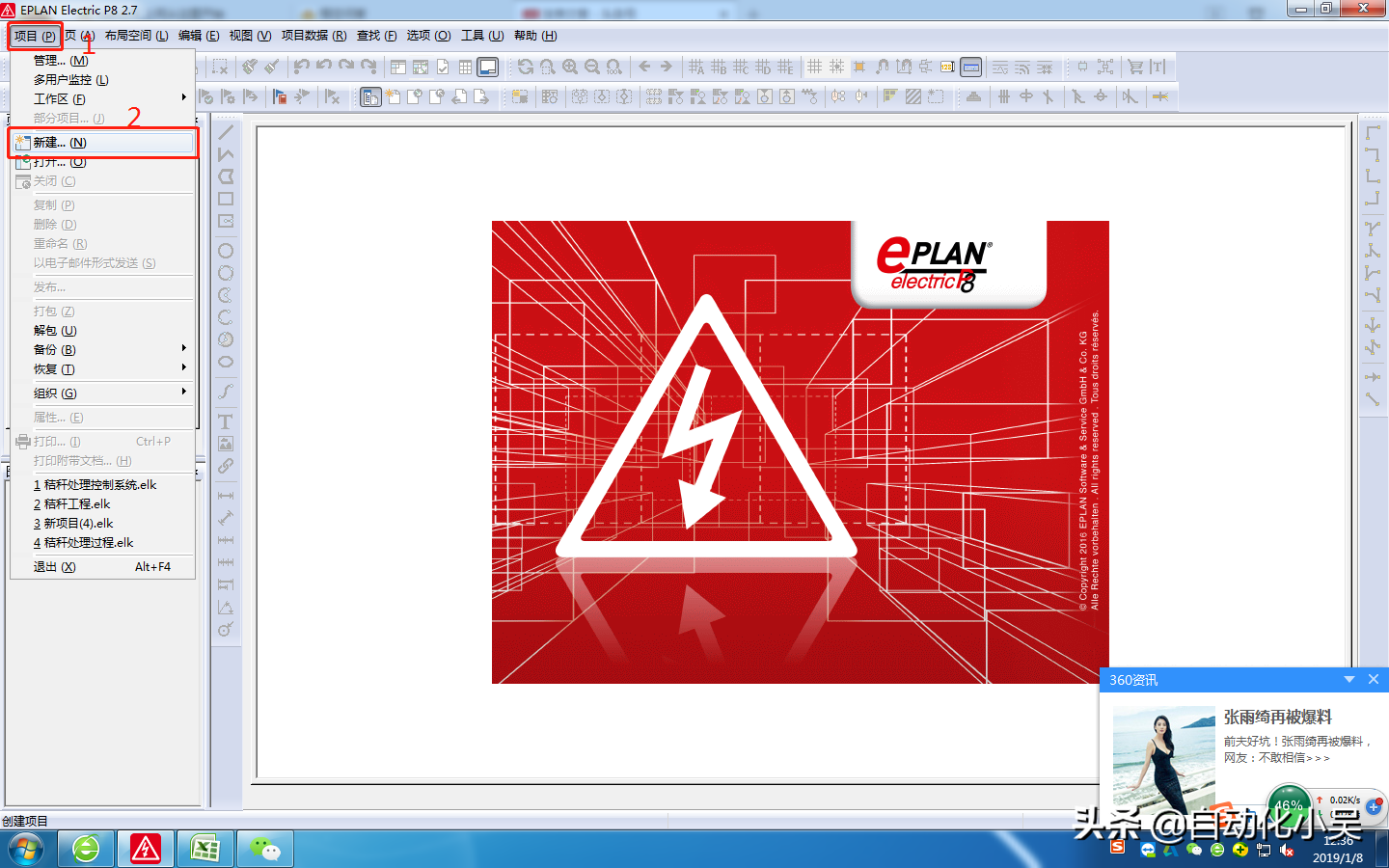
Task: Open WeChat from the Windows taskbar
Action: click(264, 849)
